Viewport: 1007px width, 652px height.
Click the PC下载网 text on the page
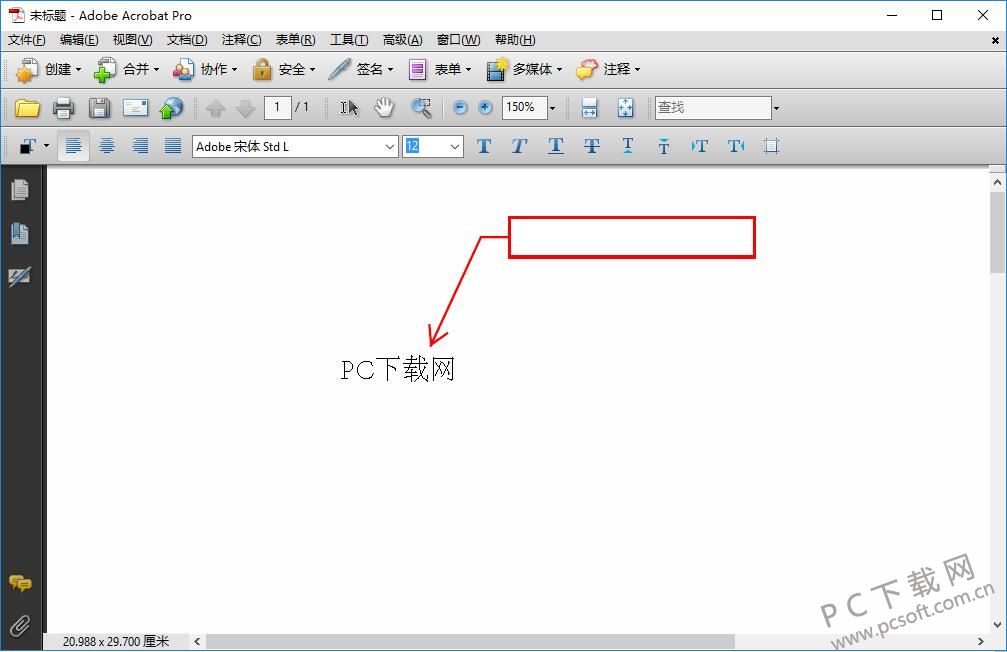click(398, 369)
